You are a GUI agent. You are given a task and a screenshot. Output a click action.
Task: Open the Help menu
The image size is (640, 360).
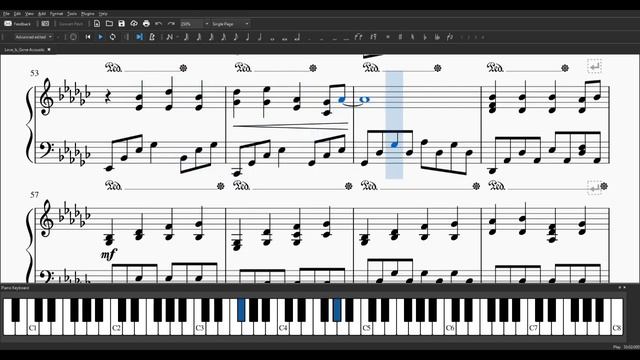pyautogui.click(x=103, y=14)
